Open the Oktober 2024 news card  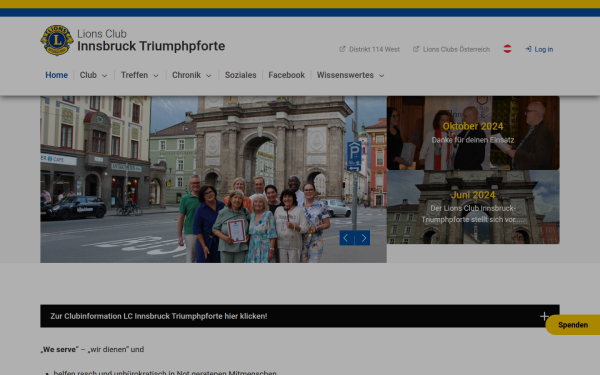coord(473,133)
